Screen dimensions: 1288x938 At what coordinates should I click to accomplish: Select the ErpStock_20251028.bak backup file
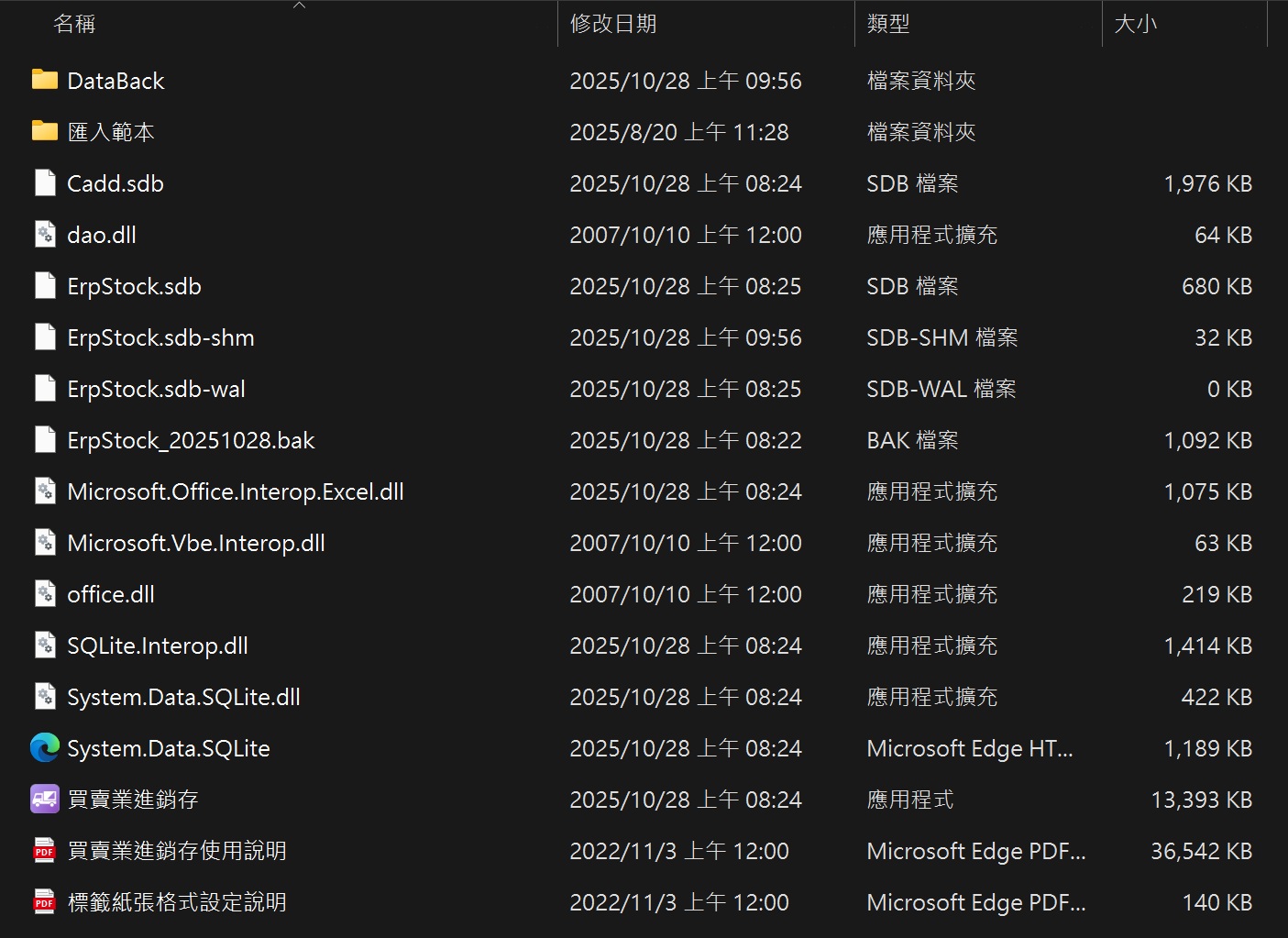(191, 439)
